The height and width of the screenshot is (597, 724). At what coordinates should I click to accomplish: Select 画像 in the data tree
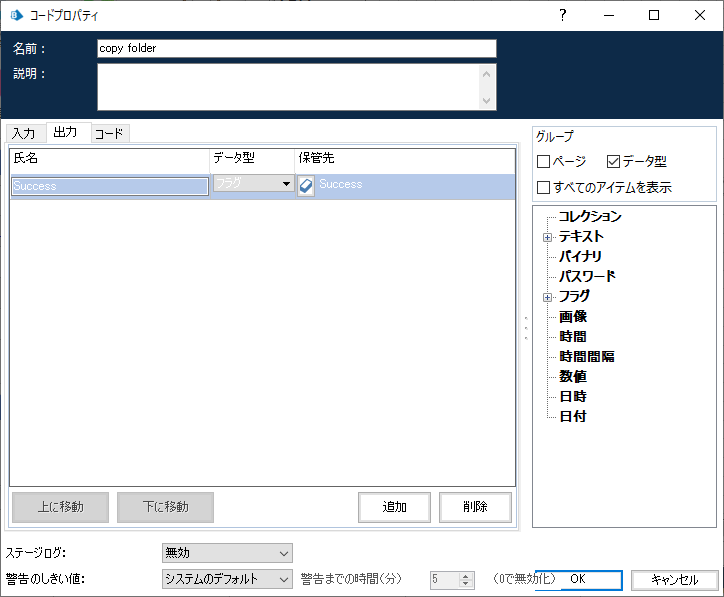coord(573,316)
